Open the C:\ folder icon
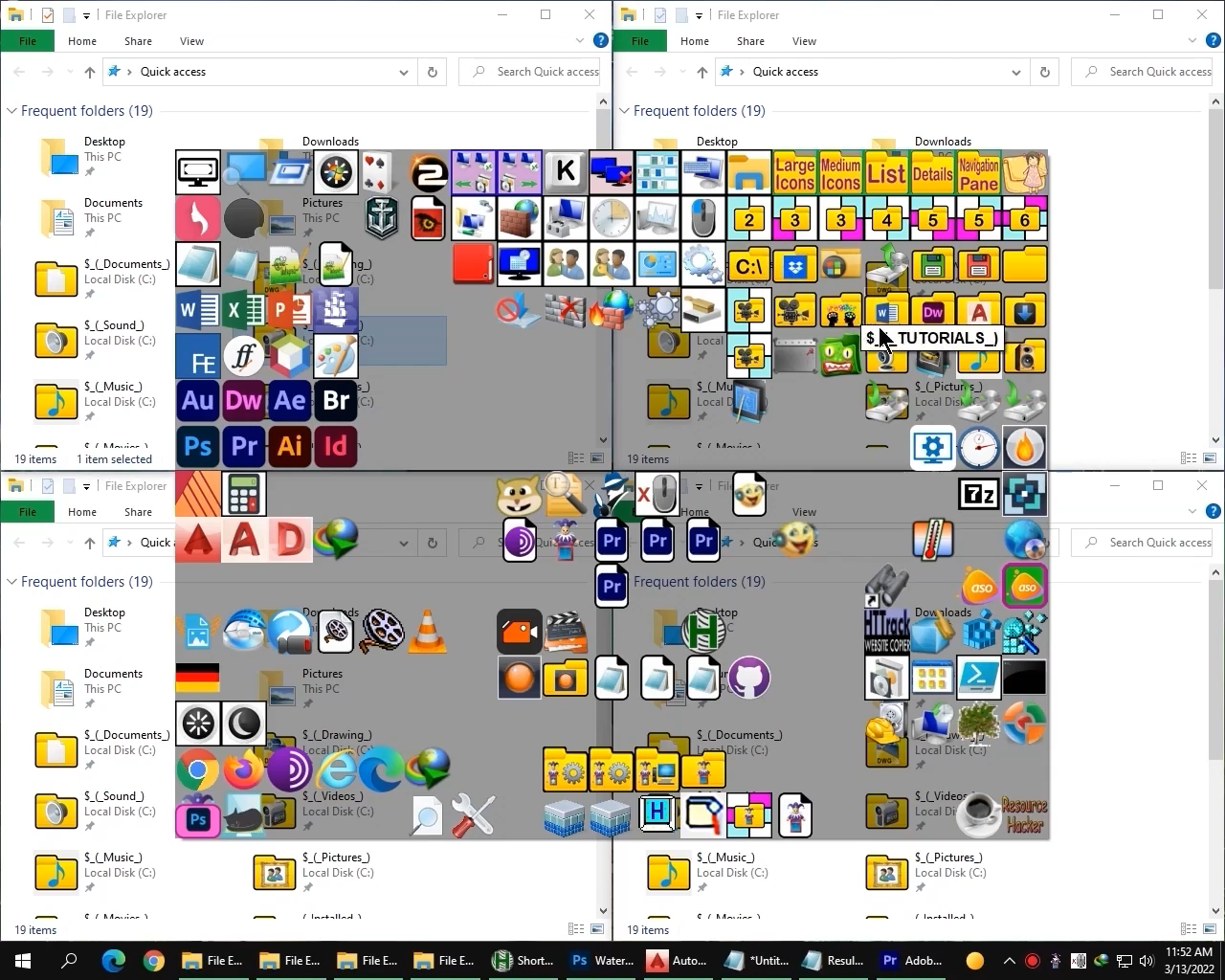 [749, 265]
